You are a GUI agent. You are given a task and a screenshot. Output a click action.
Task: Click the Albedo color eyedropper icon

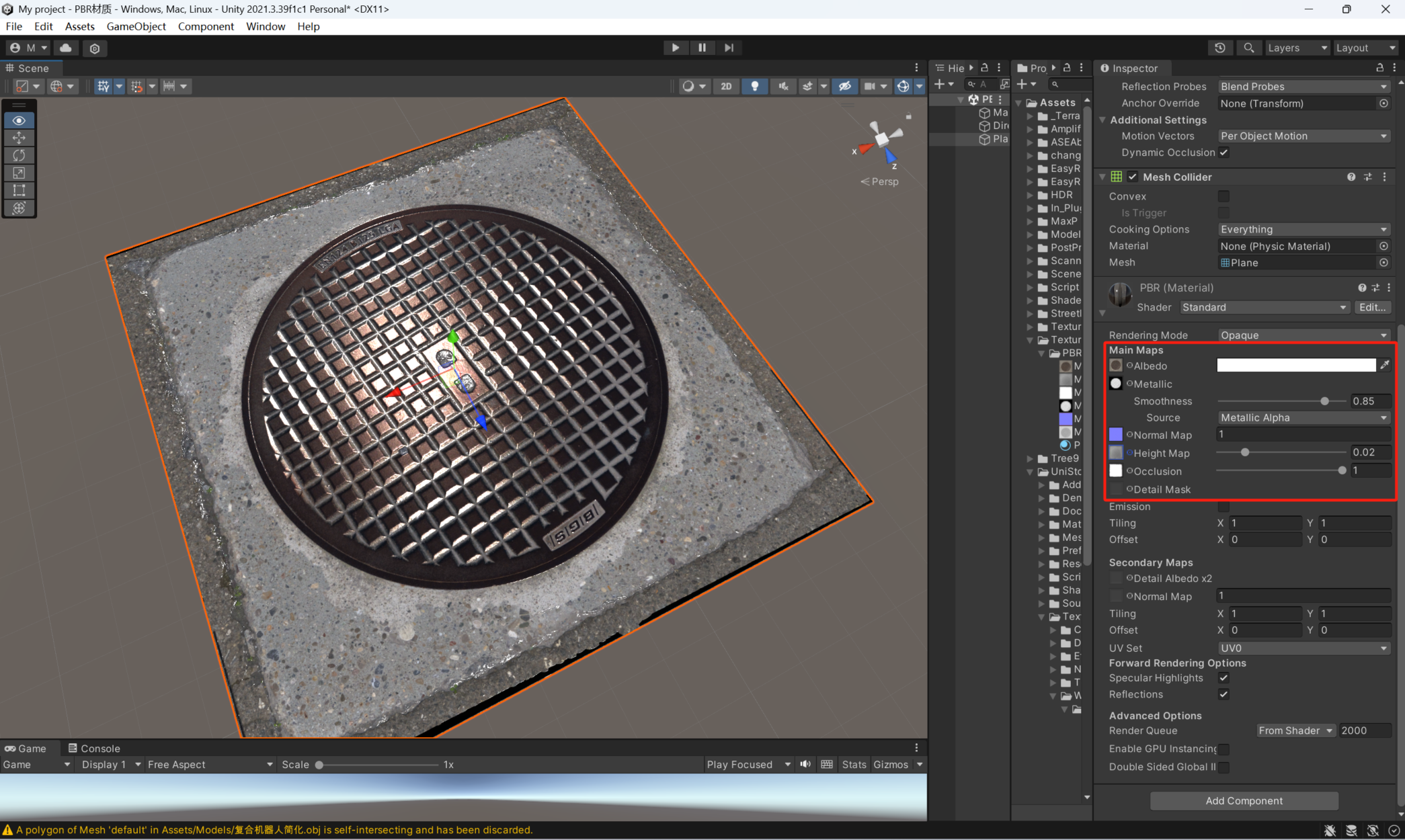[1385, 365]
